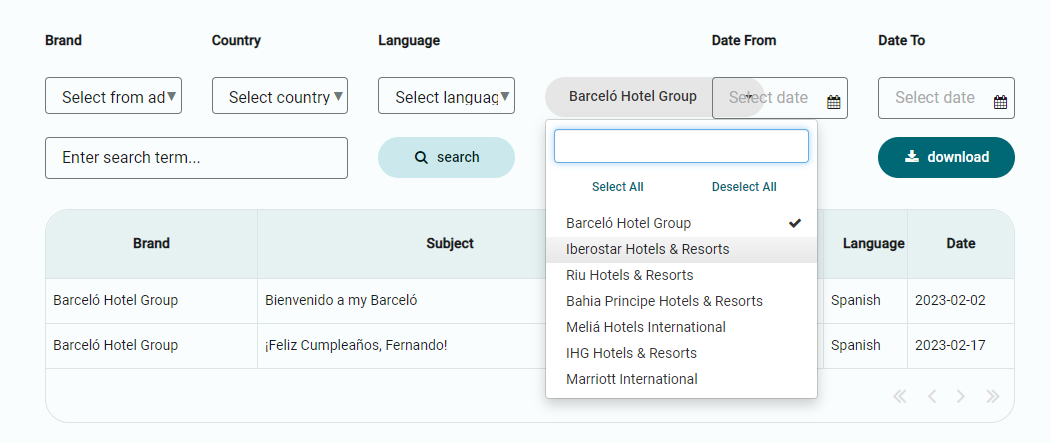Click the search button
1051x443 pixels.
pyautogui.click(x=446, y=157)
